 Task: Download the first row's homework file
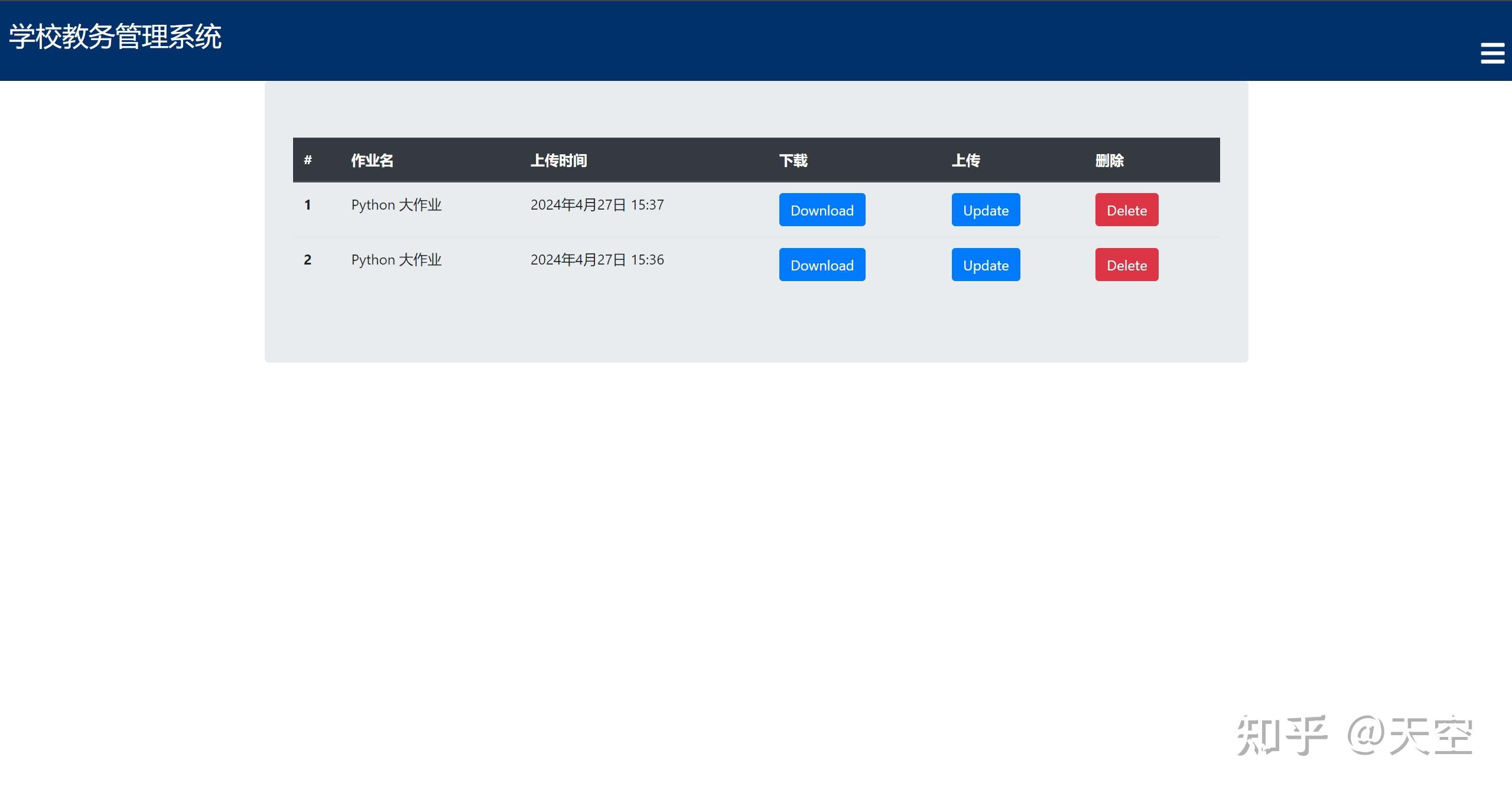pyautogui.click(x=821, y=210)
